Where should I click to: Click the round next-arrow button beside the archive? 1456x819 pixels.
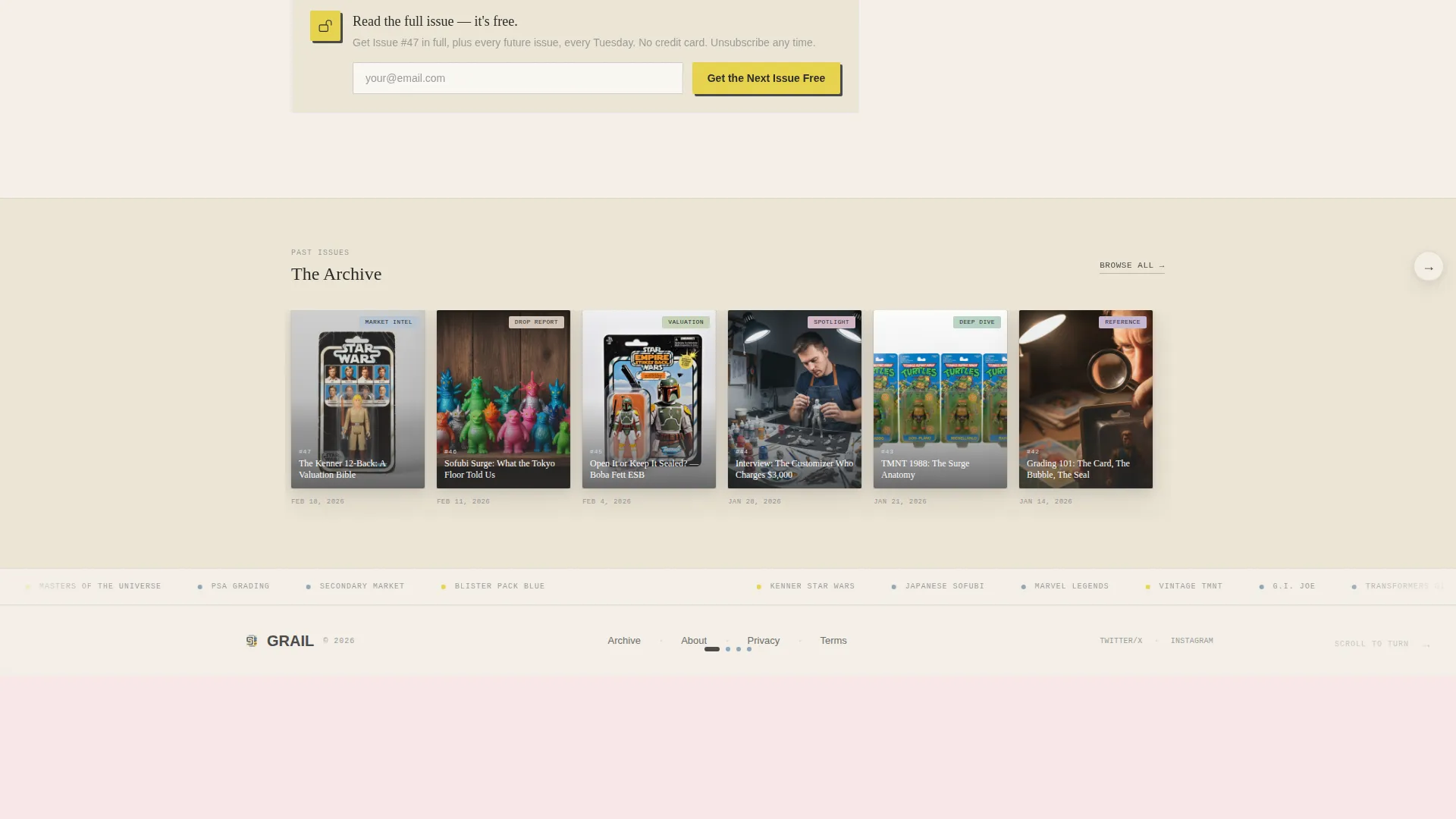1428,267
